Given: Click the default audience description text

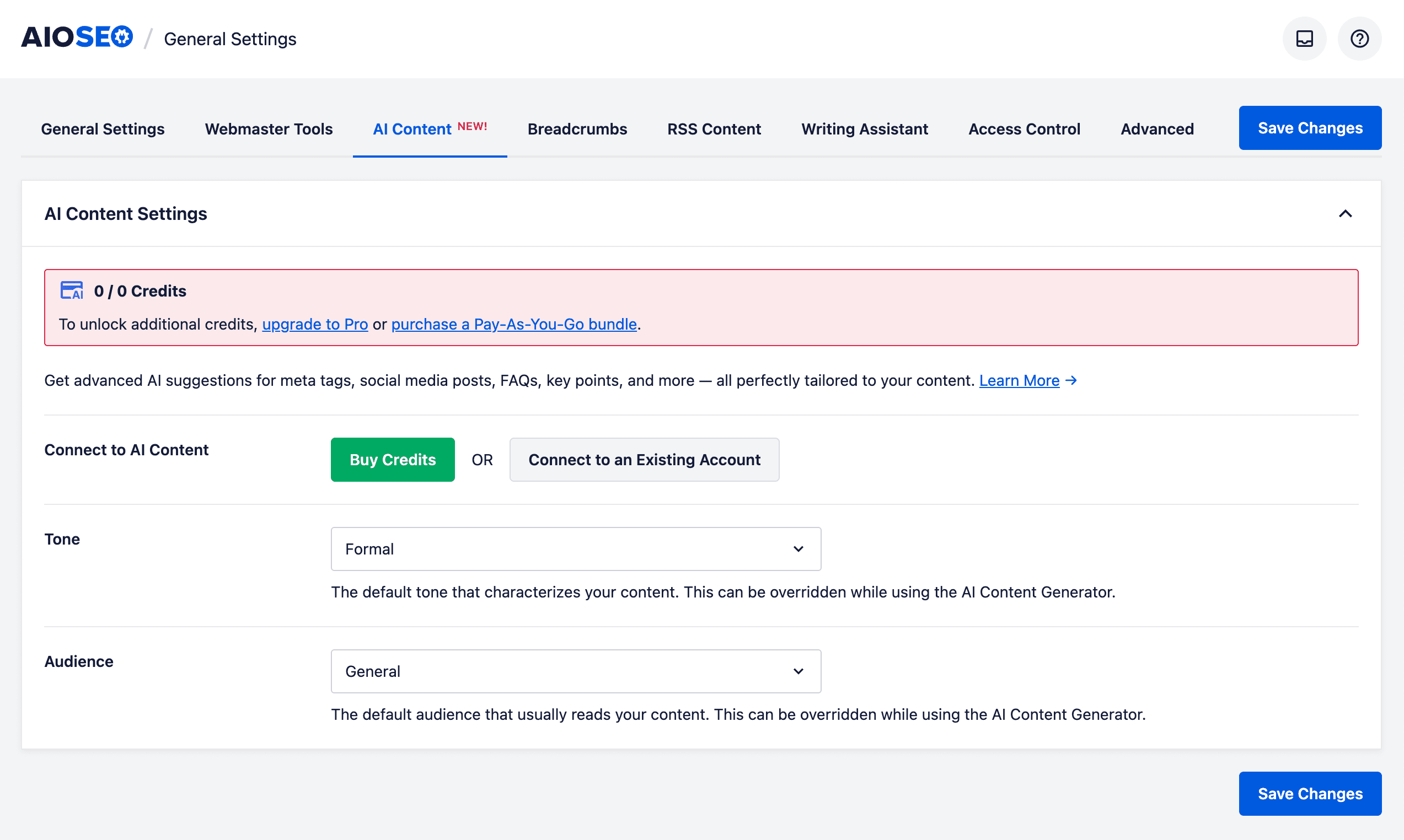Looking at the screenshot, I should [x=738, y=714].
